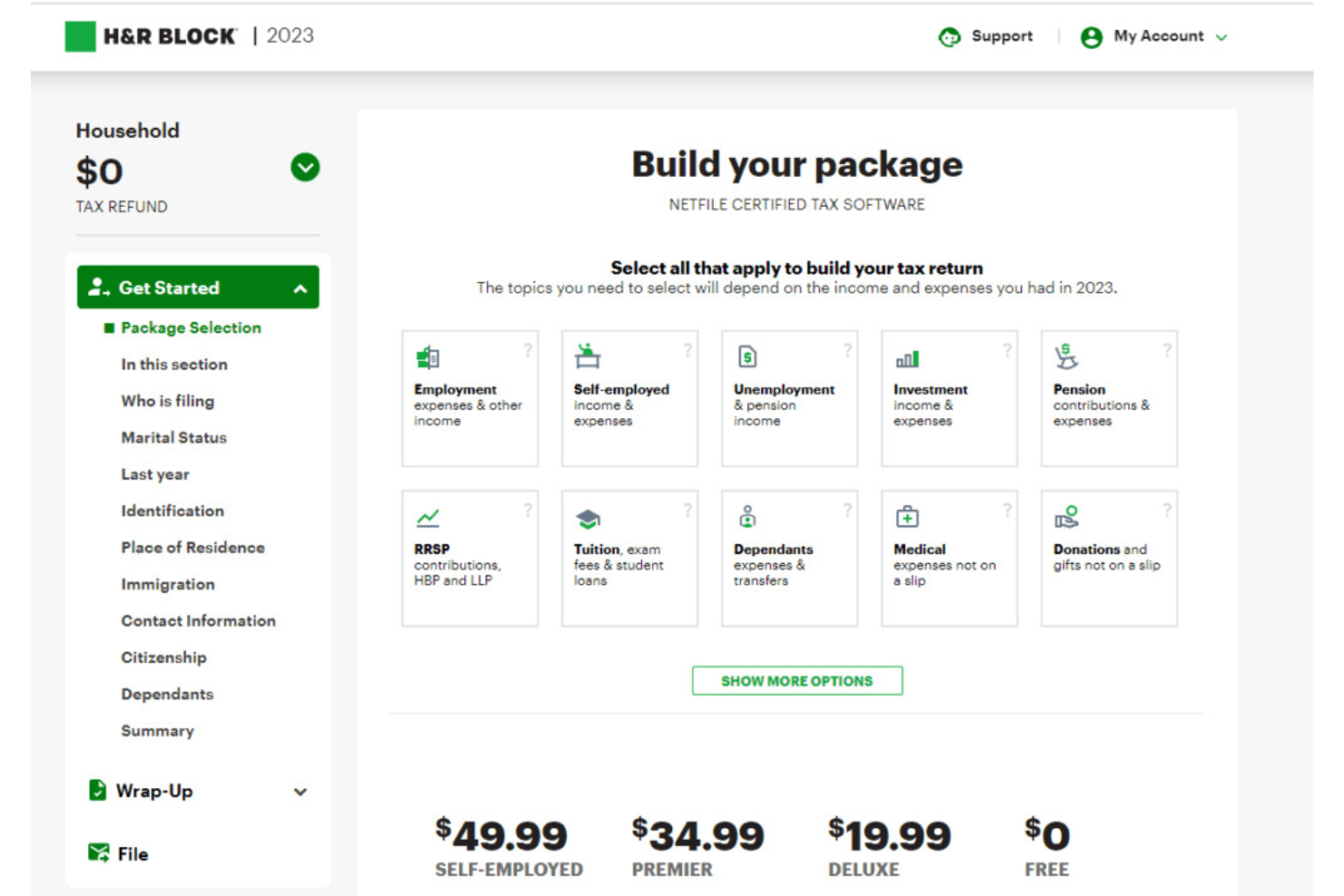This screenshot has width=1344, height=896.
Task: Click the Show More Options button
Action: coord(797,681)
